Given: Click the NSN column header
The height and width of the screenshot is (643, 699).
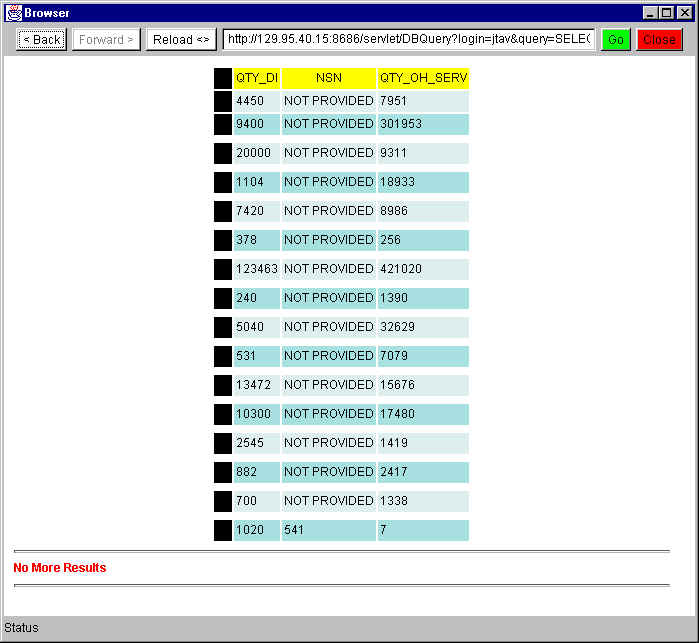Looking at the screenshot, I should coord(328,78).
